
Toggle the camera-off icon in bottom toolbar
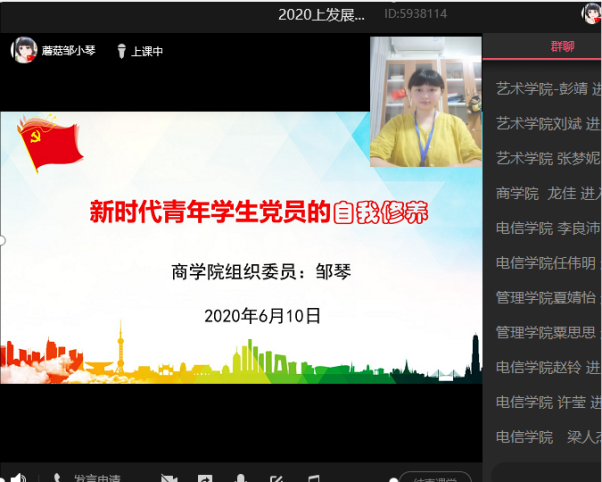[169, 479]
